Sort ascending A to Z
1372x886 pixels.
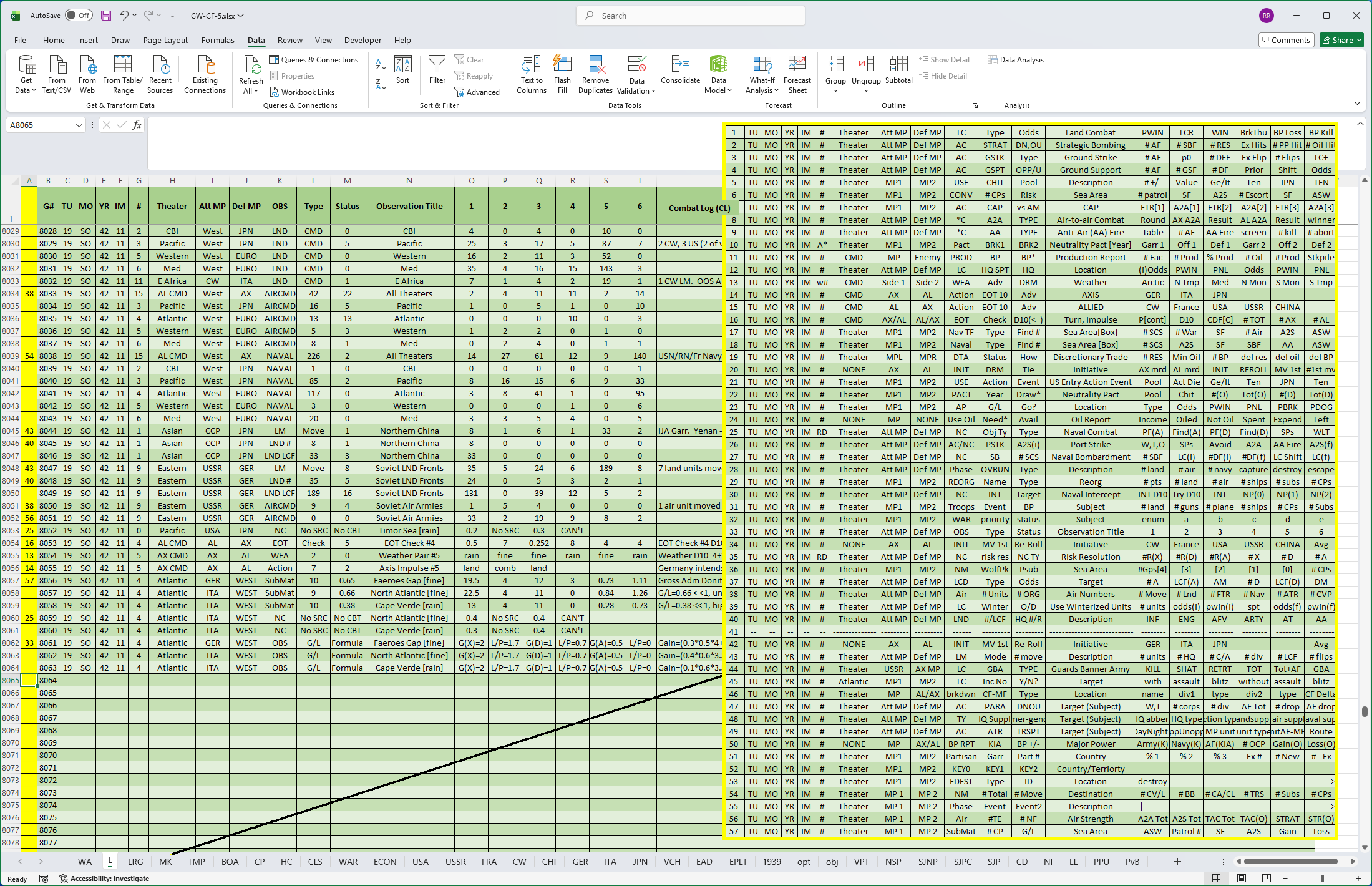tap(381, 64)
